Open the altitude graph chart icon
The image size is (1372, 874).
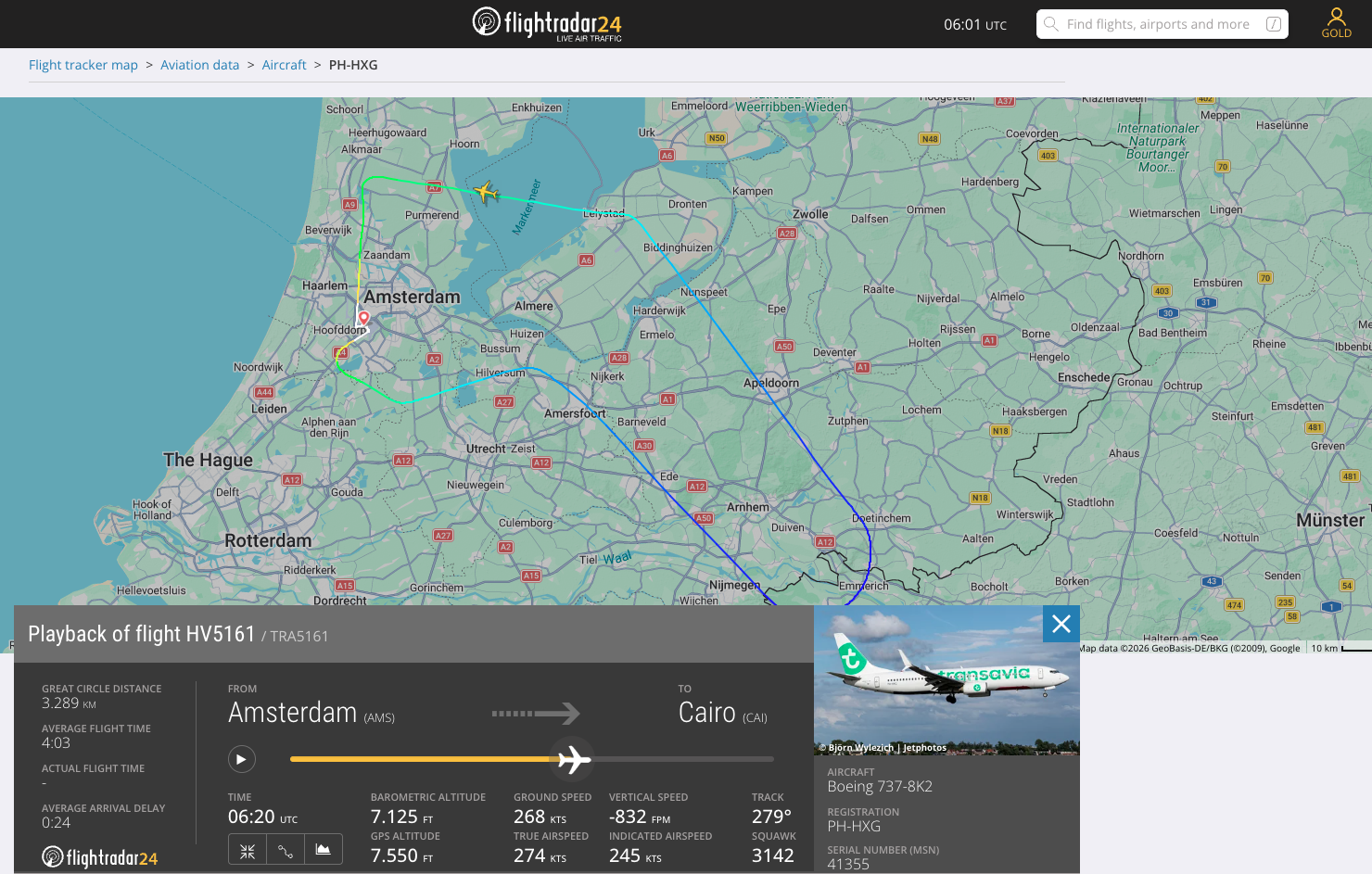[x=324, y=850]
